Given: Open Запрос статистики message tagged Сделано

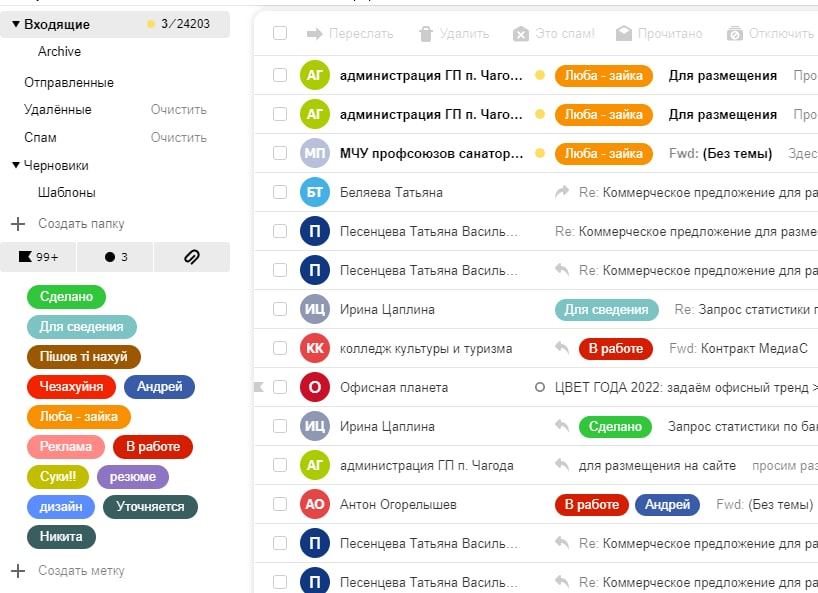Looking at the screenshot, I should [742, 427].
